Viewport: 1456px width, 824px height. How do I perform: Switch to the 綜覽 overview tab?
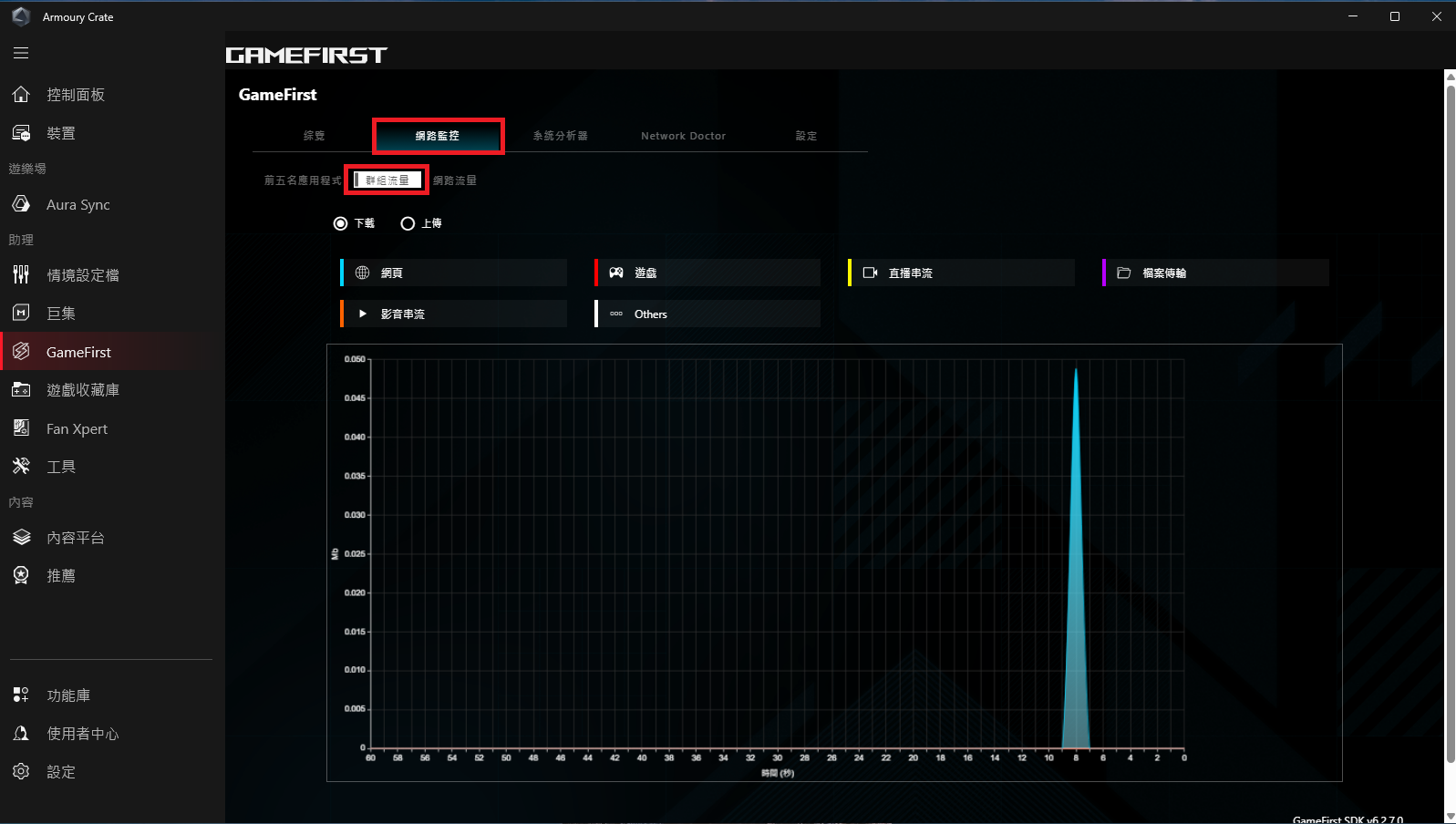314,136
